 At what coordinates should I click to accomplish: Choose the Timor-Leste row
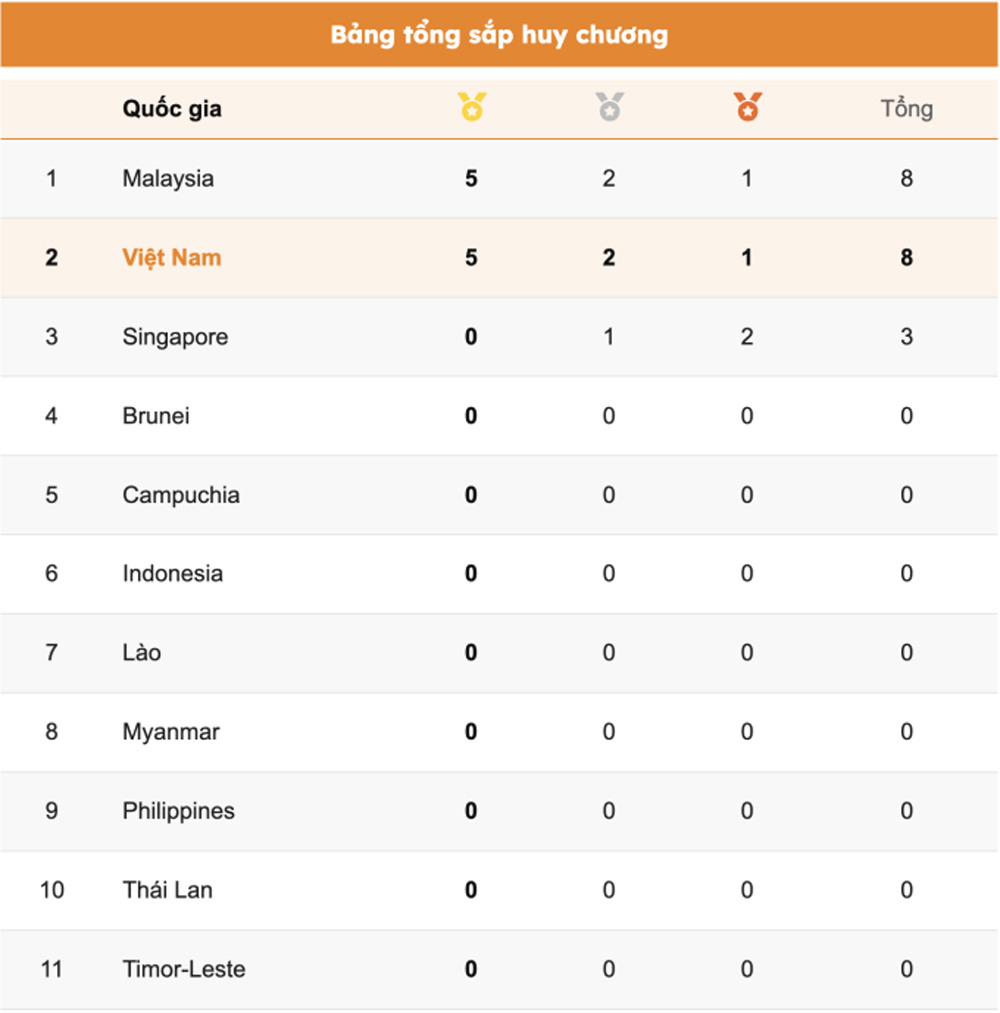499,970
